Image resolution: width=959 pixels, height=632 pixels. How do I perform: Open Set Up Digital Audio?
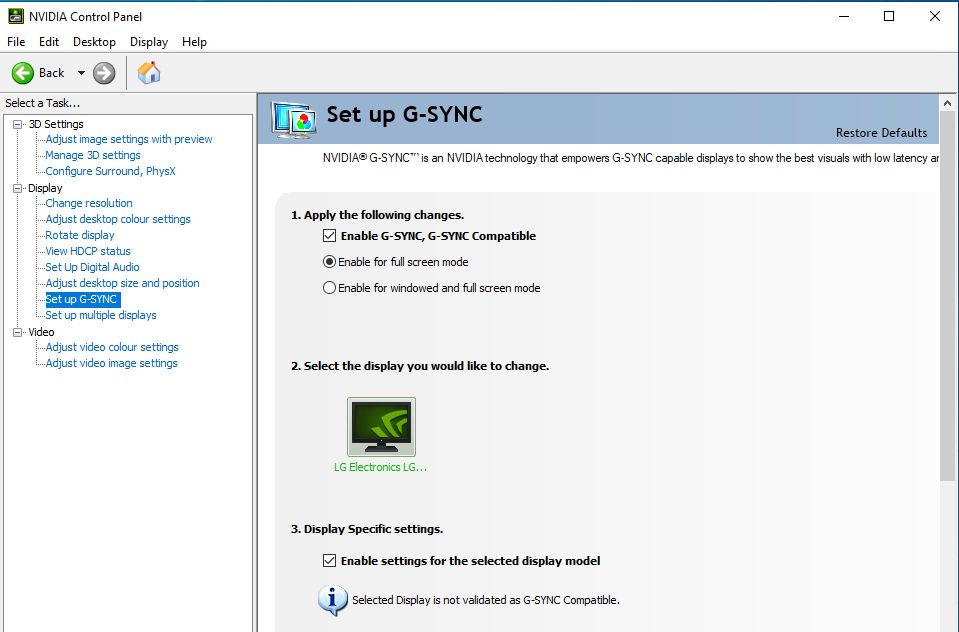[92, 267]
